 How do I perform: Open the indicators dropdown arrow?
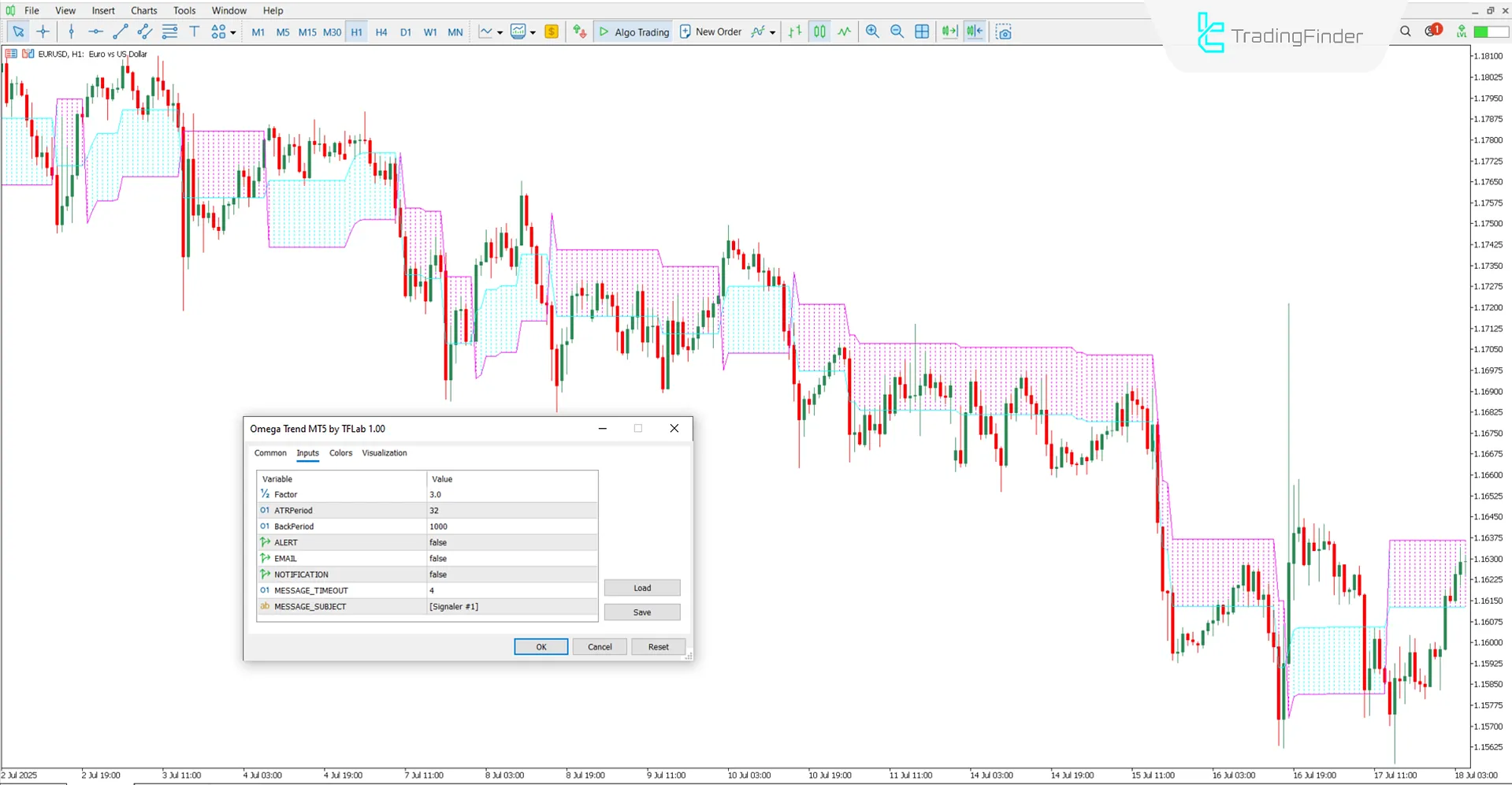pos(533,33)
